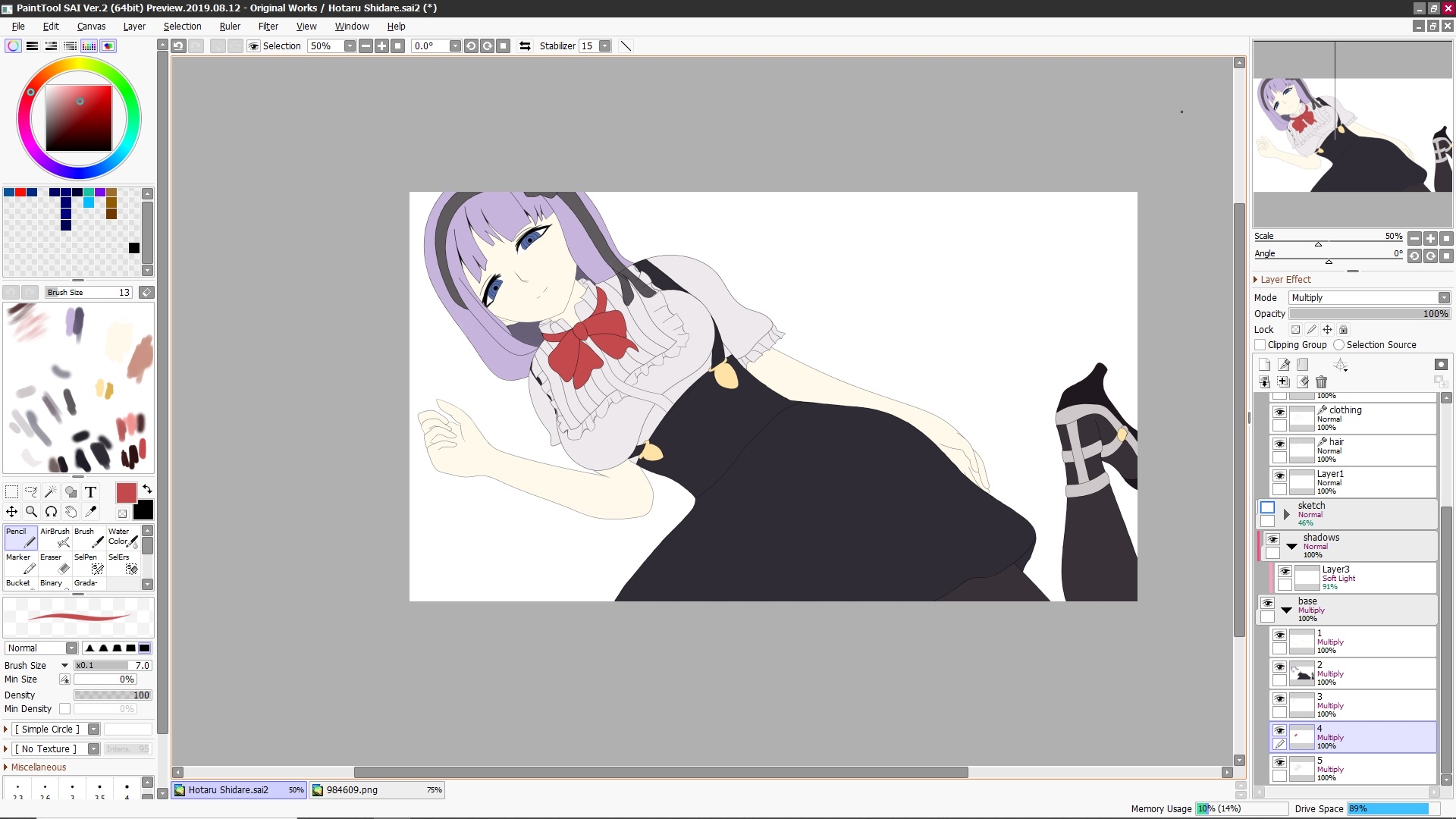
Task: Click the navigator preview thumbnail
Action: pyautogui.click(x=1352, y=134)
